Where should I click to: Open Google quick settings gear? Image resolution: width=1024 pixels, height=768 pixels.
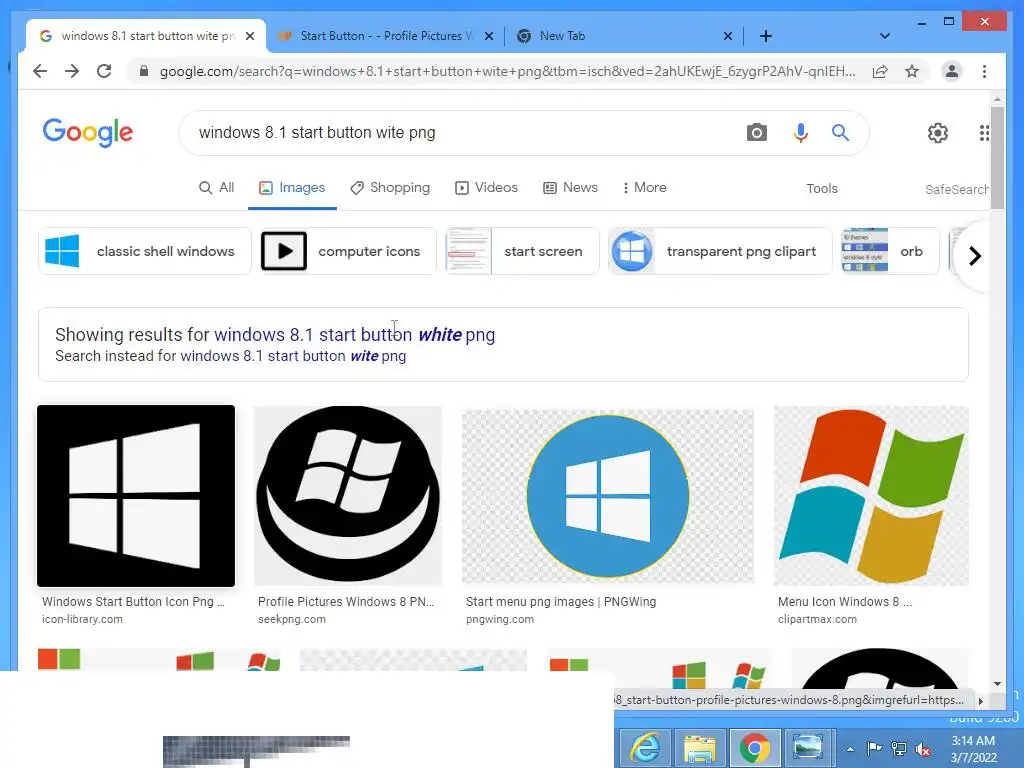(x=937, y=133)
